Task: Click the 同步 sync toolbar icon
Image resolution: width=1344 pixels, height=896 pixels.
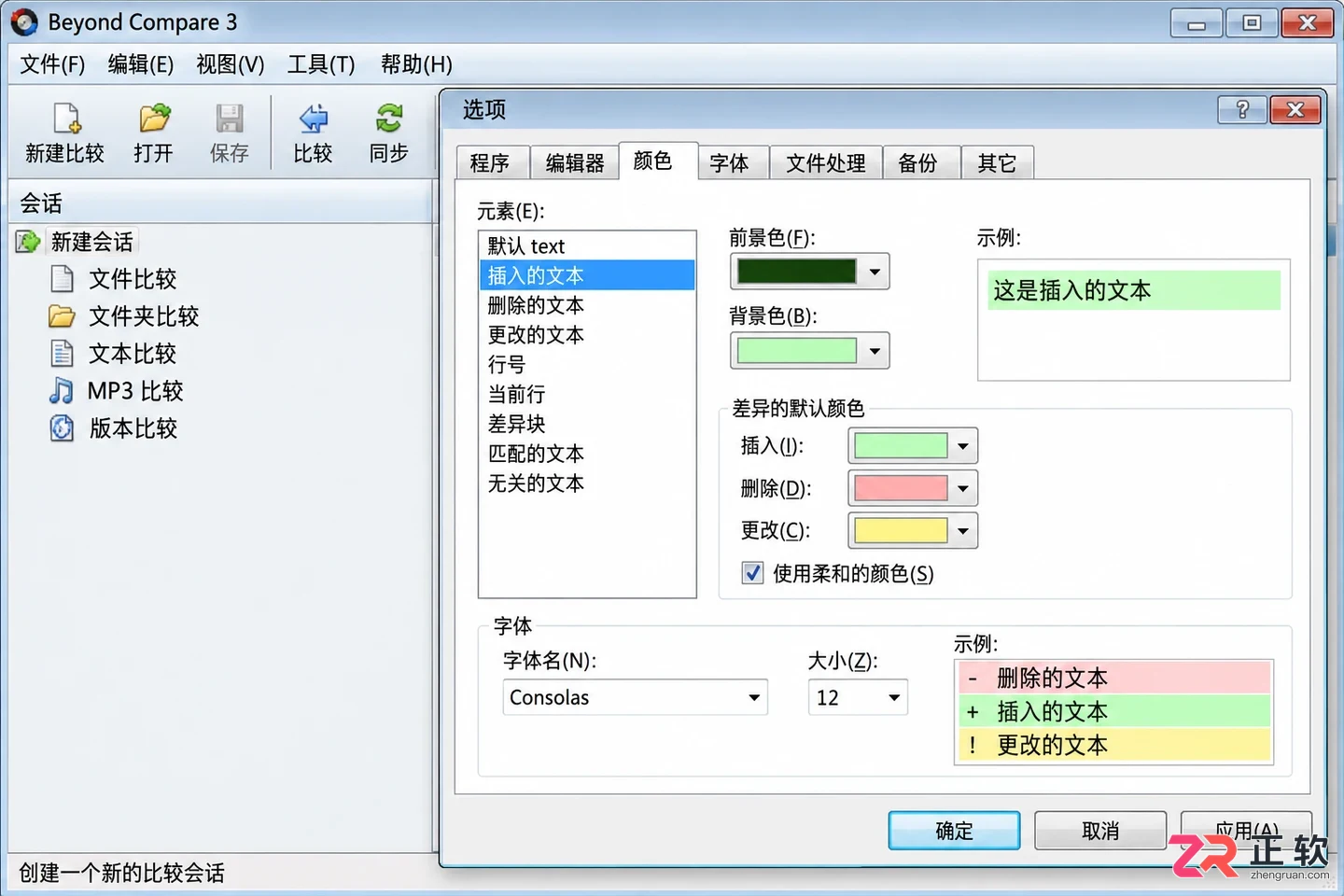Action: point(389,119)
